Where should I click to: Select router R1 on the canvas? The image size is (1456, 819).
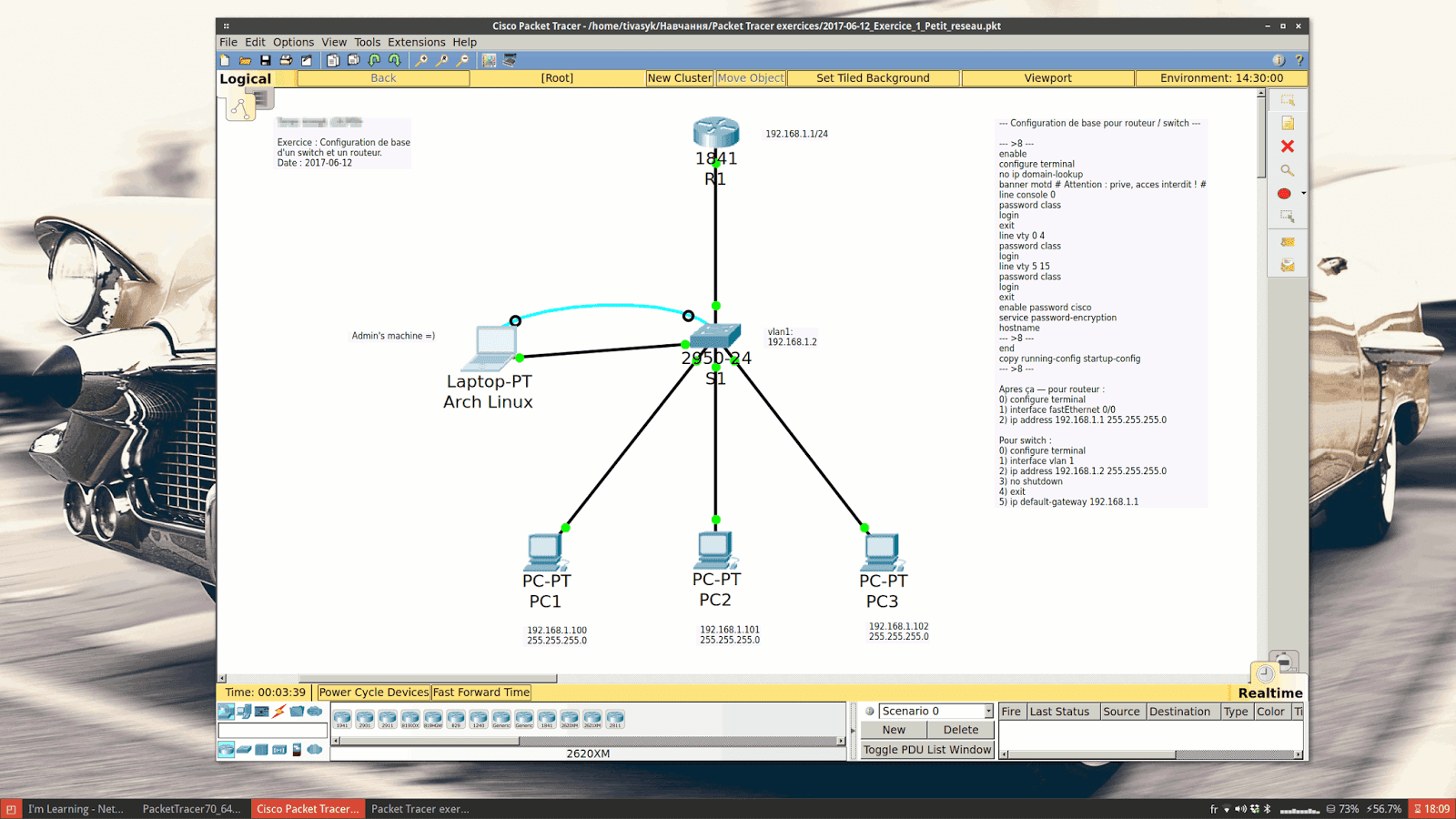(716, 133)
